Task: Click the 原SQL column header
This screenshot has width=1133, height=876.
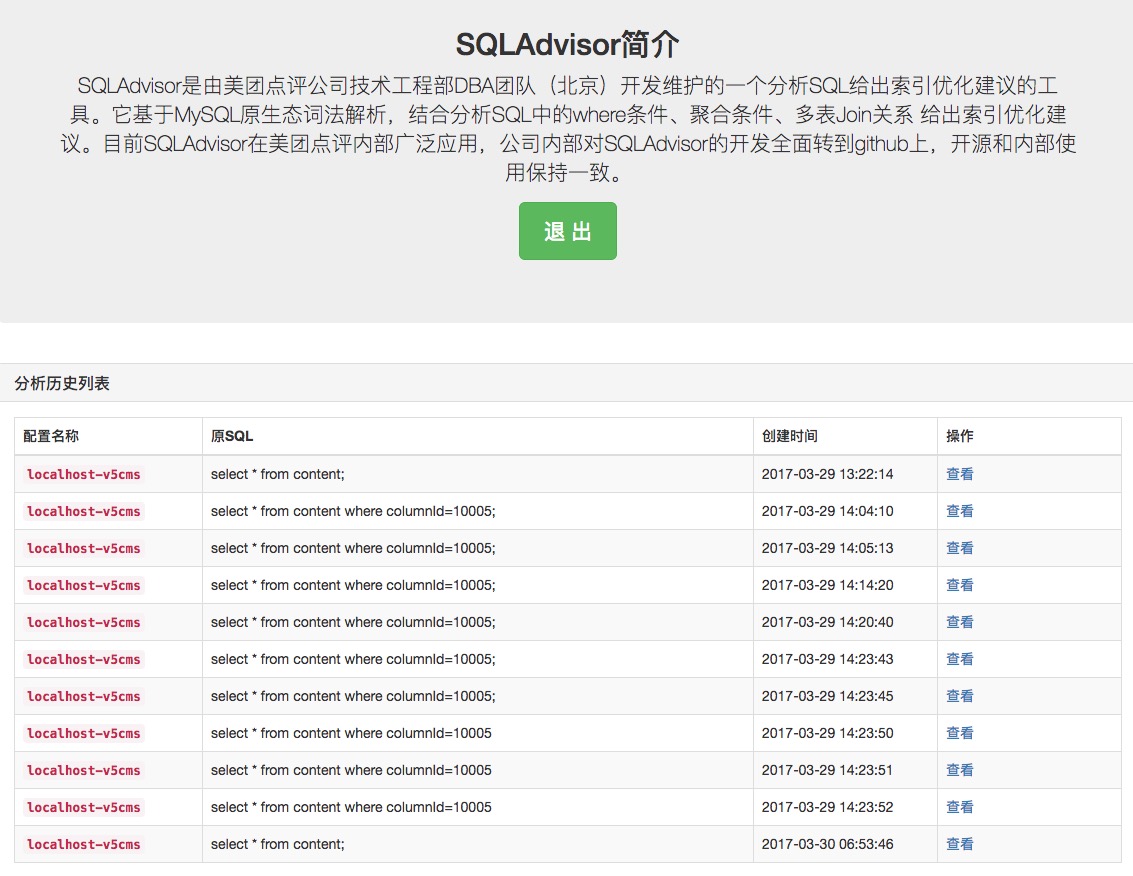Action: pos(232,436)
